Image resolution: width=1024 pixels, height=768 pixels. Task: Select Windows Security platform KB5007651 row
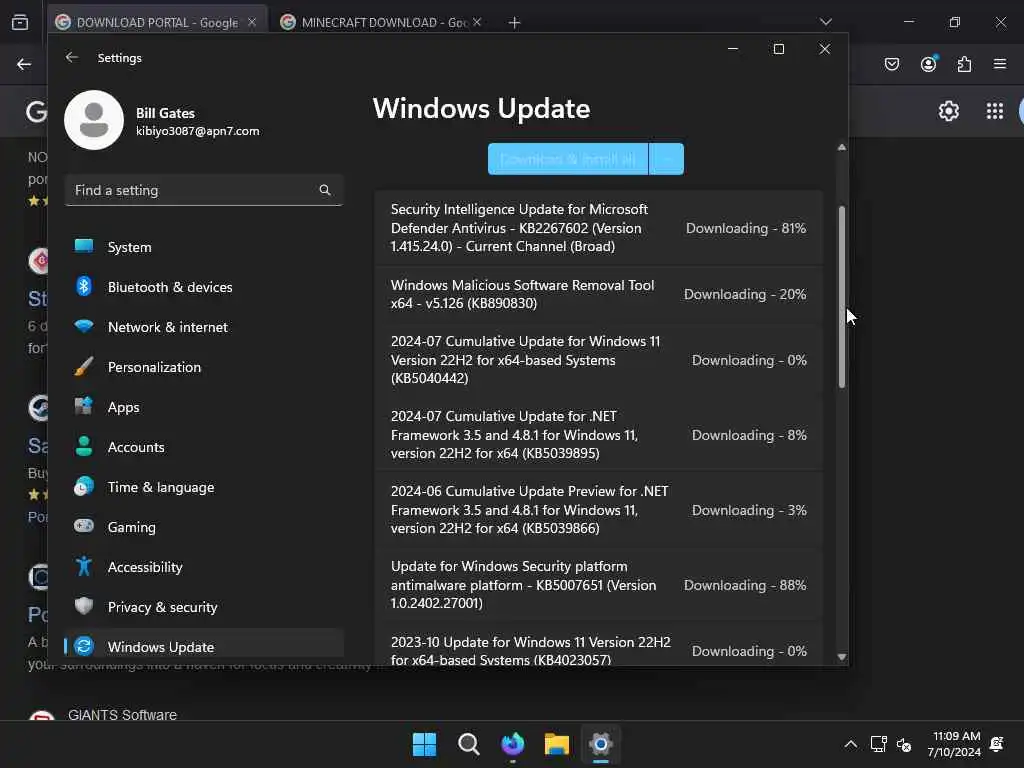click(x=598, y=585)
